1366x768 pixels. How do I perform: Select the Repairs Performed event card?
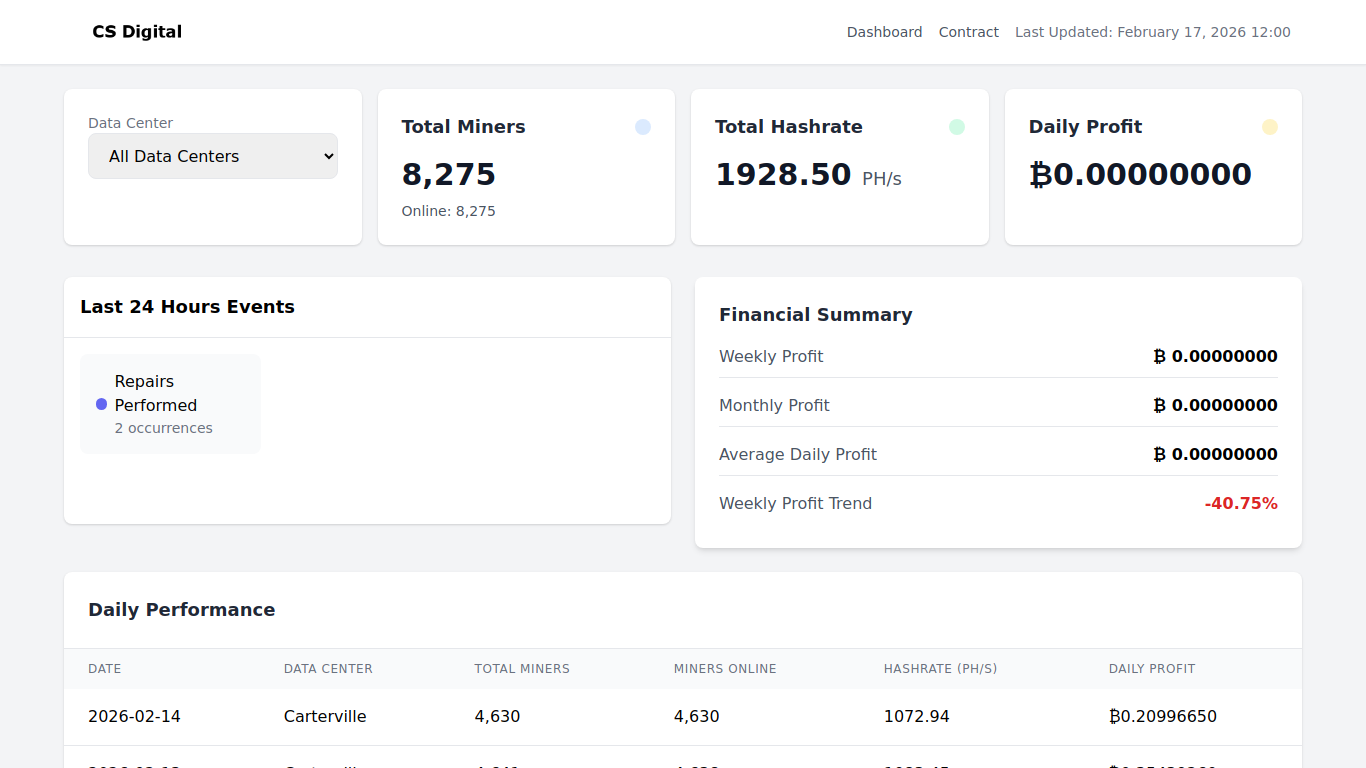click(x=170, y=404)
